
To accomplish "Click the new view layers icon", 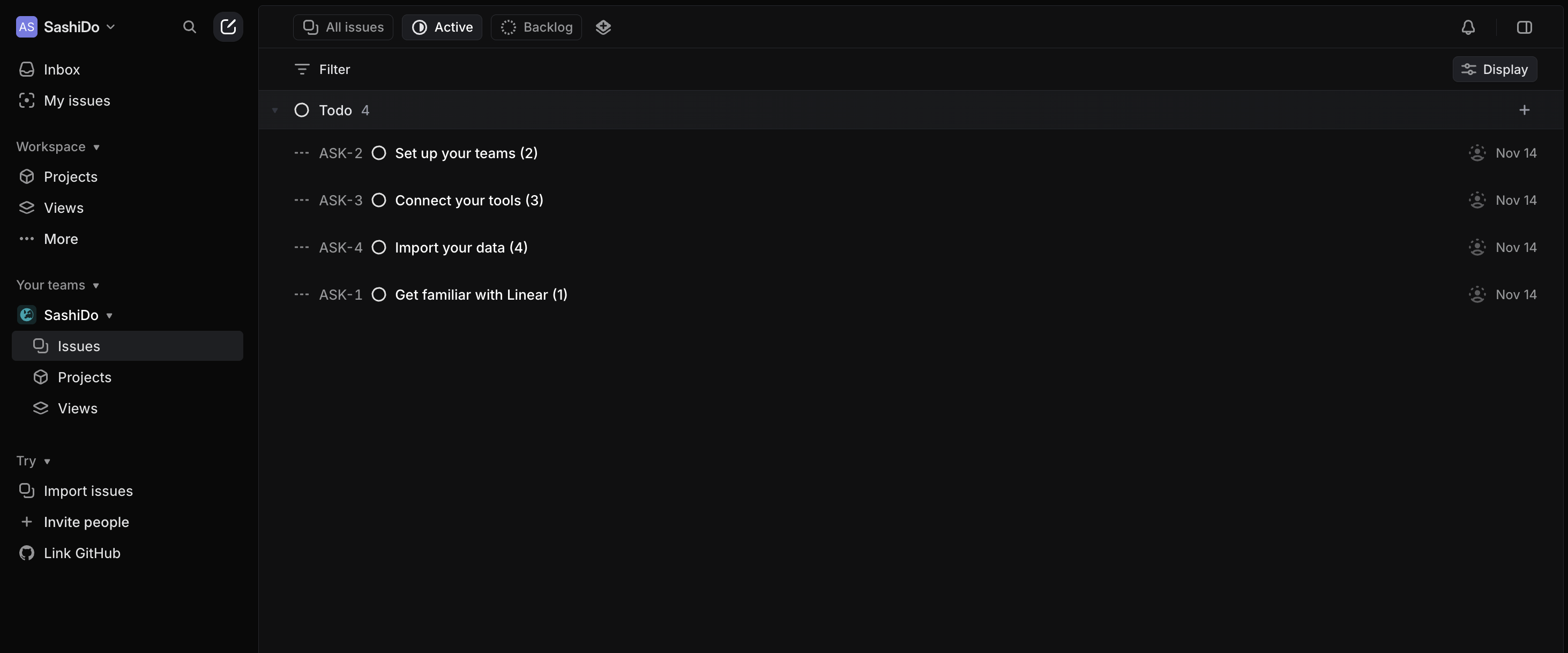I will 603,27.
